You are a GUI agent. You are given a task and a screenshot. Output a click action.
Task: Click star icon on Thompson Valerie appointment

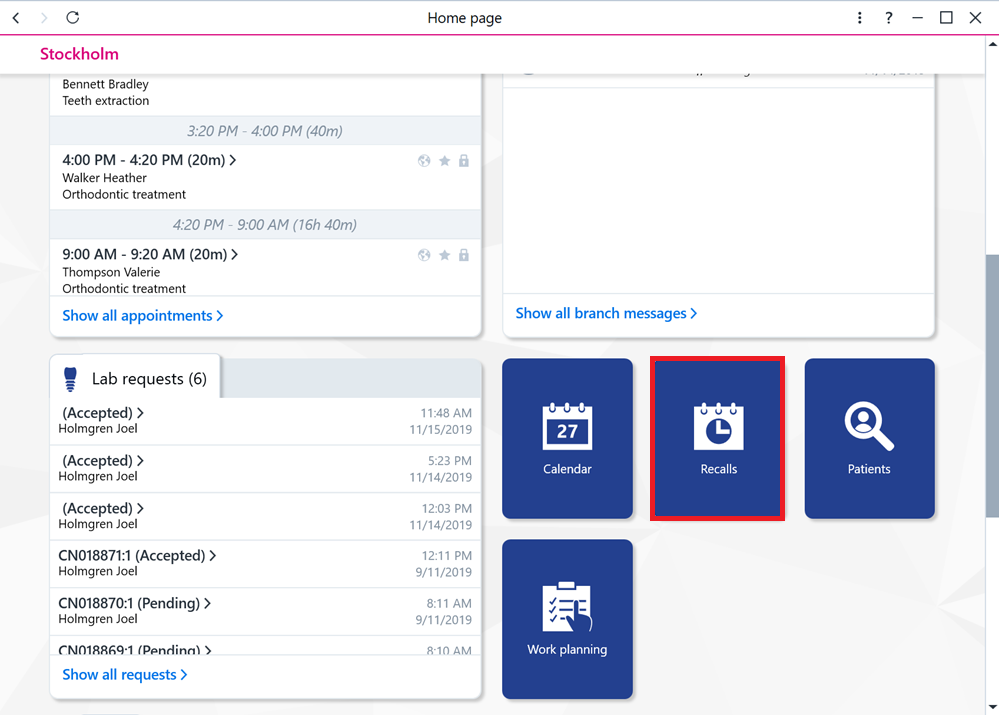[x=445, y=255]
